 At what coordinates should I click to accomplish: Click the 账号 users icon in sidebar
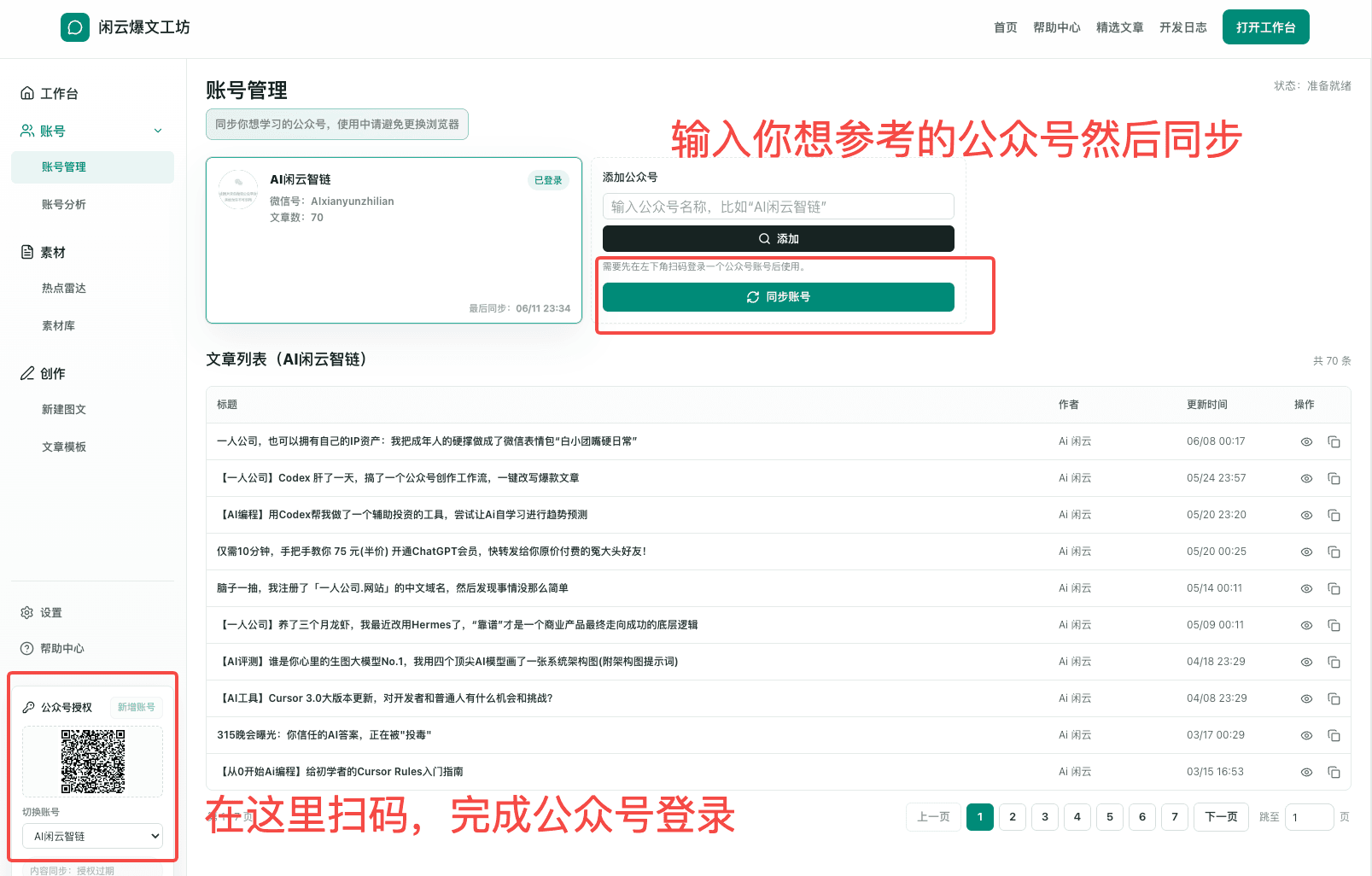pos(27,131)
